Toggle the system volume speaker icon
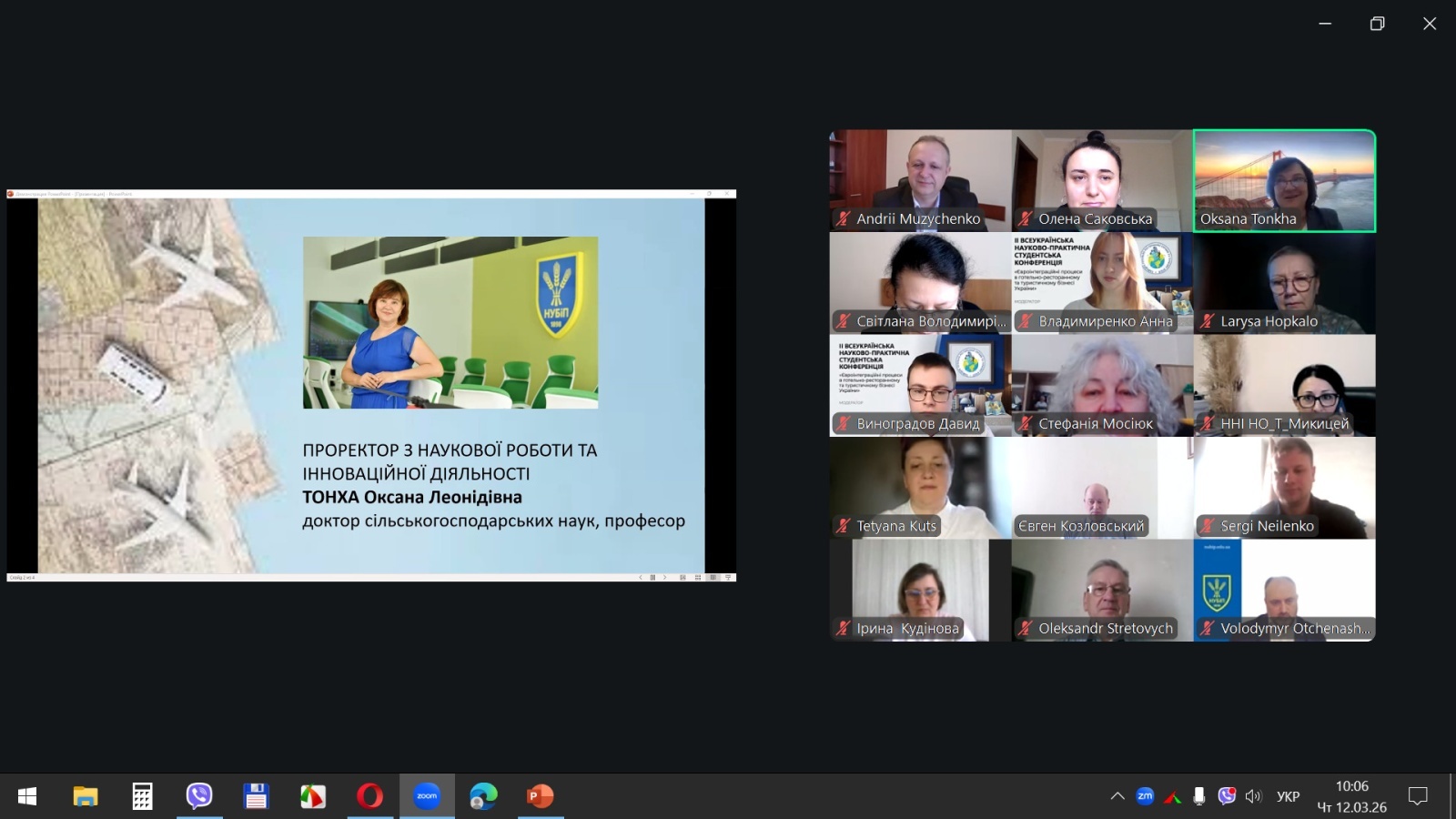 [1254, 796]
